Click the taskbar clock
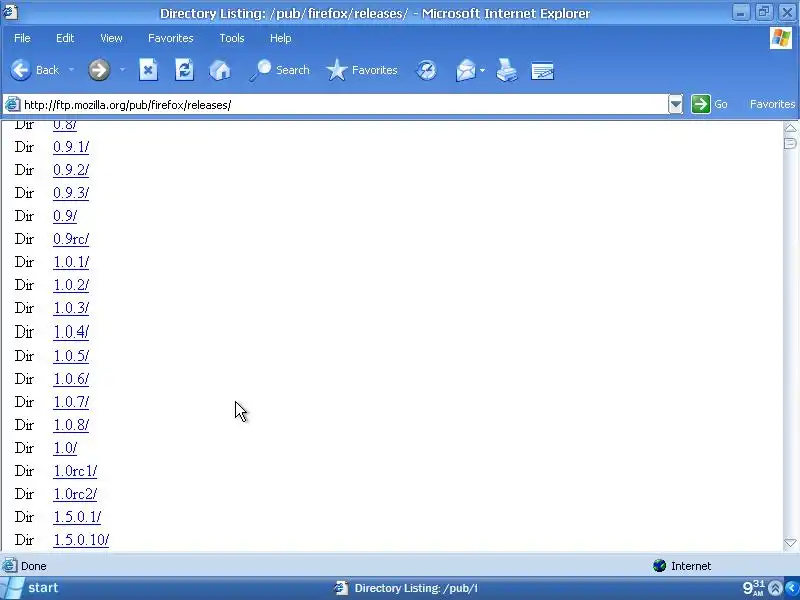 pyautogui.click(x=754, y=588)
